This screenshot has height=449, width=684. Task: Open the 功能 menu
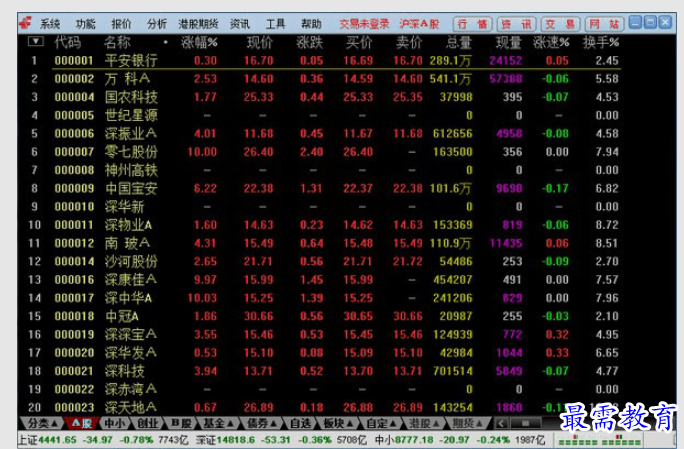(86, 24)
